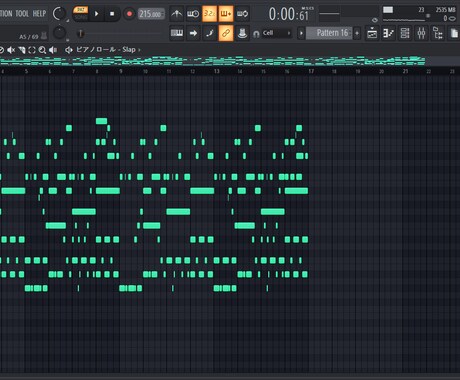Viewport: 460px width, 380px height.
Task: Expand arrow after Slap in title
Action: (x=139, y=50)
